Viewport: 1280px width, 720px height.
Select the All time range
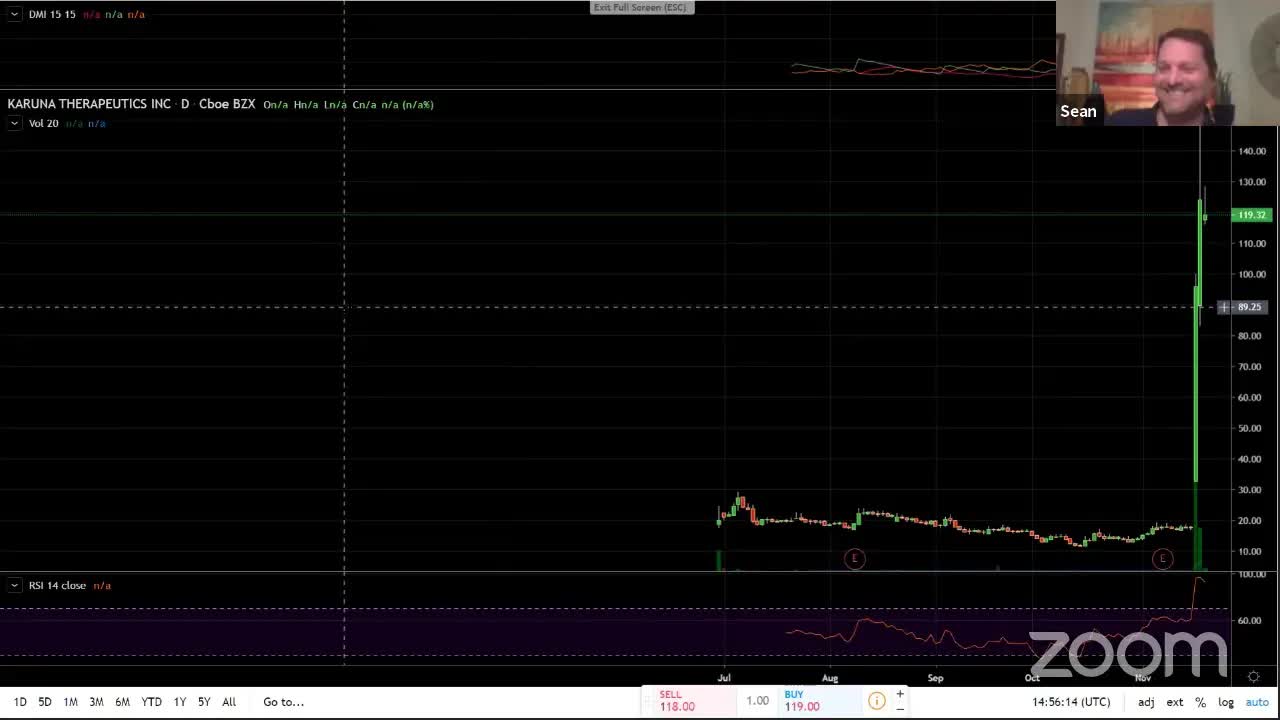click(229, 702)
